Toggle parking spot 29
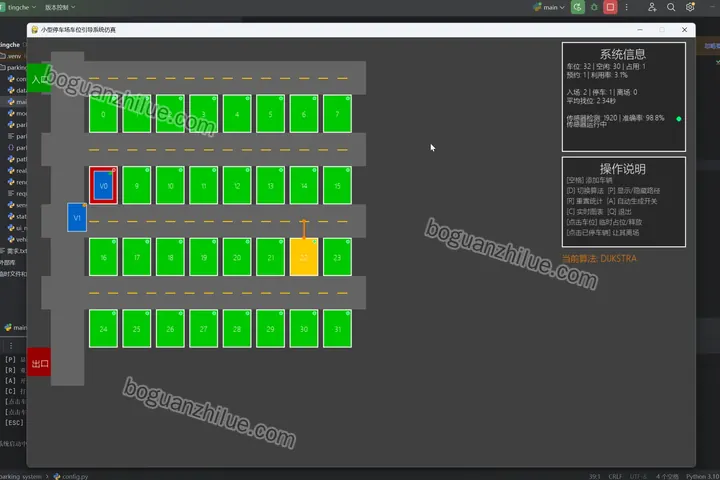Viewport: 720px width, 480px height. pyautogui.click(x=270, y=329)
